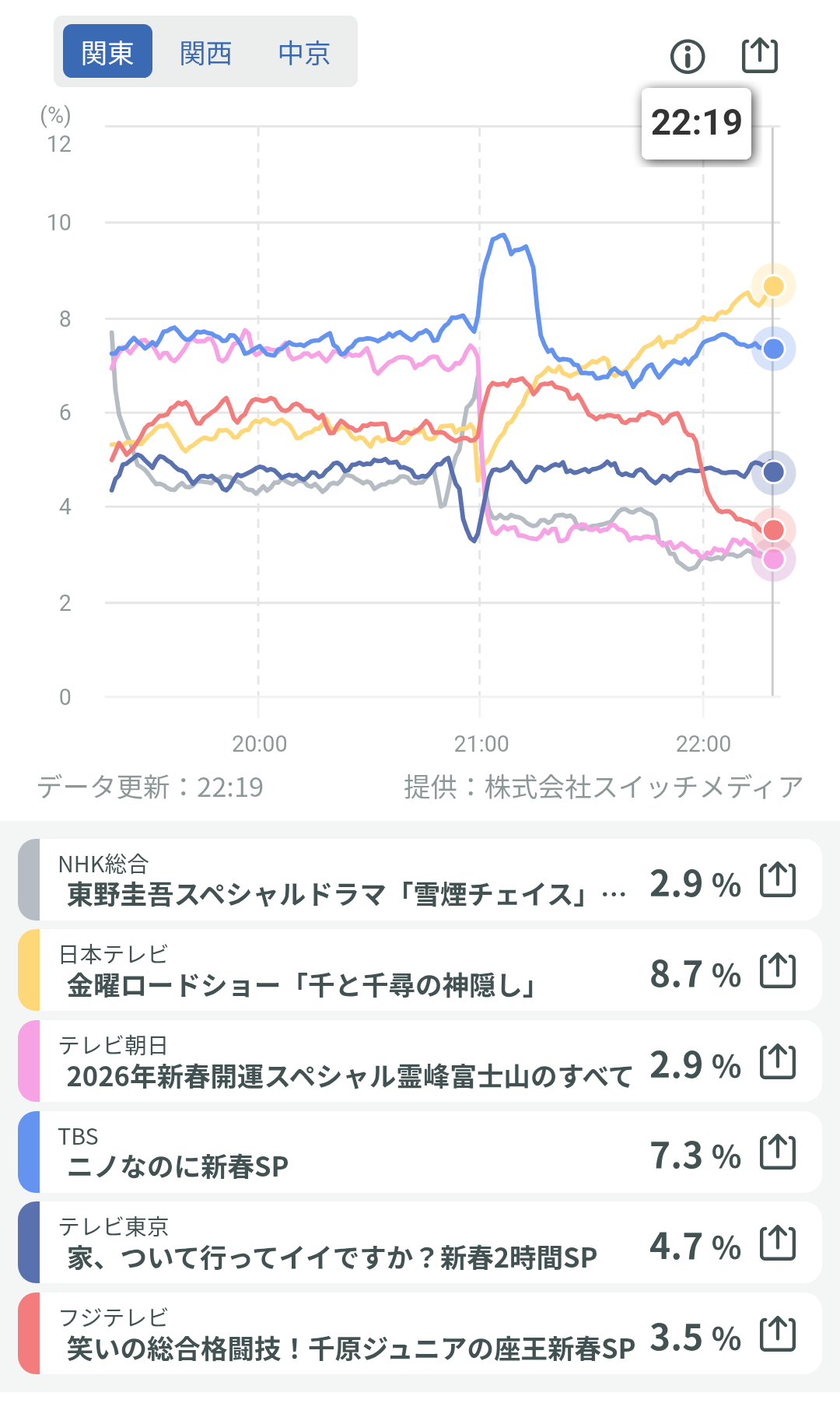The width and height of the screenshot is (840, 1417).
Task: Tap the share icon in the header
Action: [x=759, y=55]
